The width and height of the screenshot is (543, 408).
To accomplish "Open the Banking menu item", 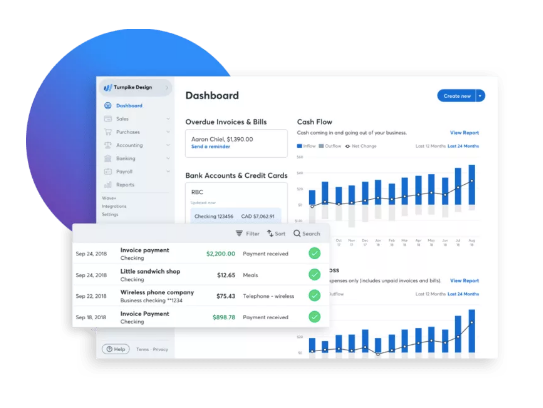I will click(125, 158).
